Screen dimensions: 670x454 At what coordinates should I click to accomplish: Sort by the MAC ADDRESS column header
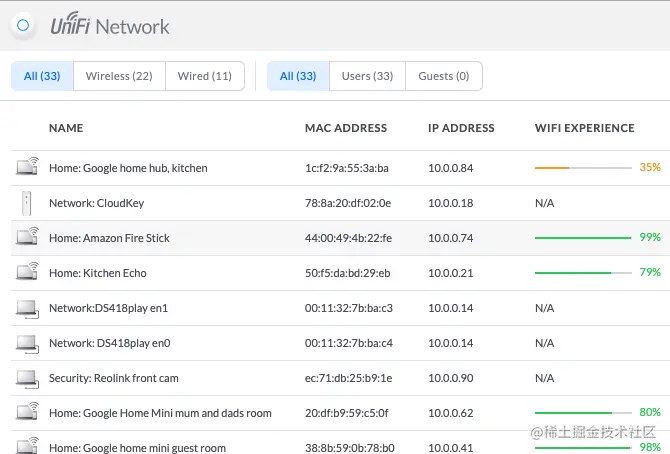[346, 128]
